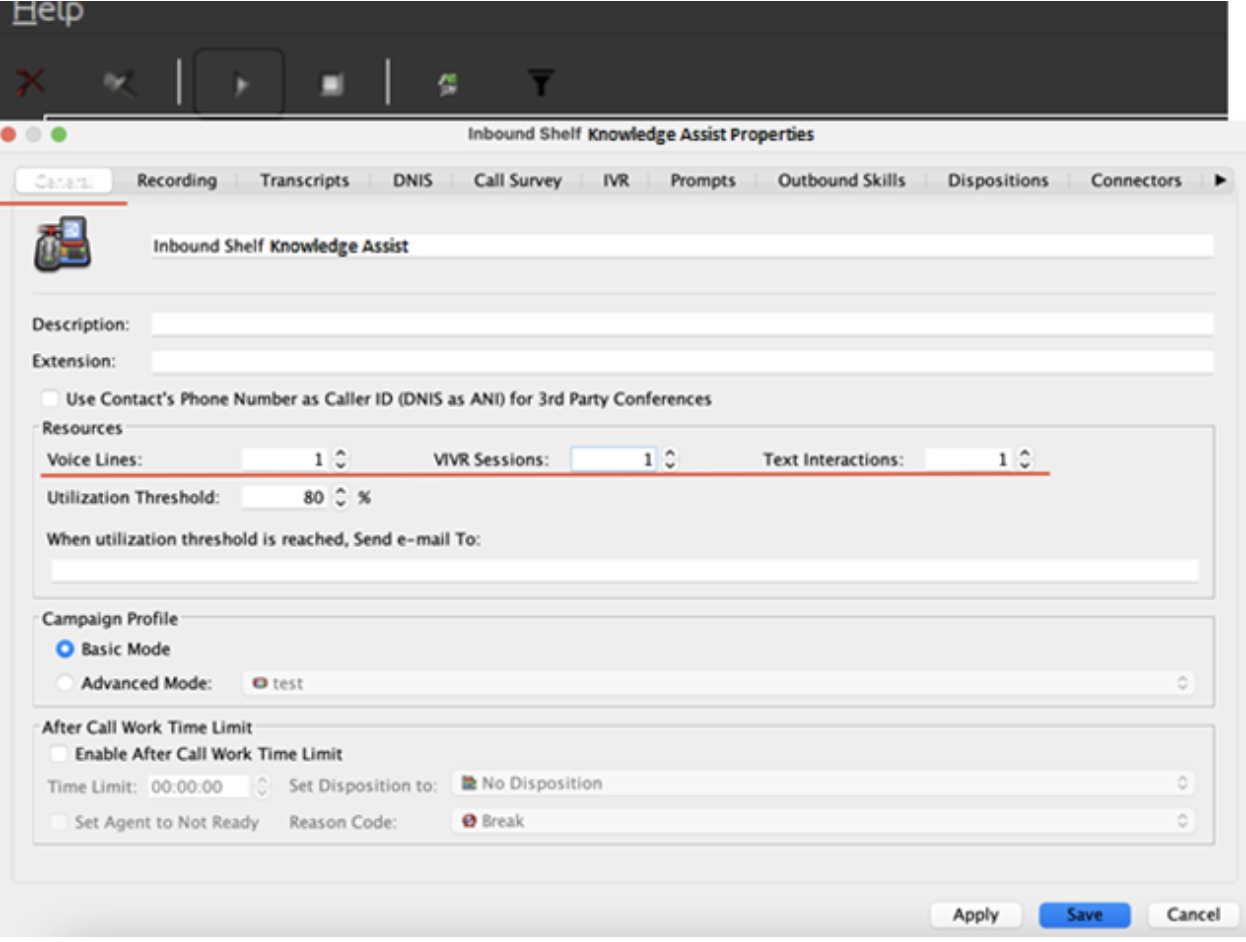Switch to Outbound Skills tab

(x=841, y=181)
